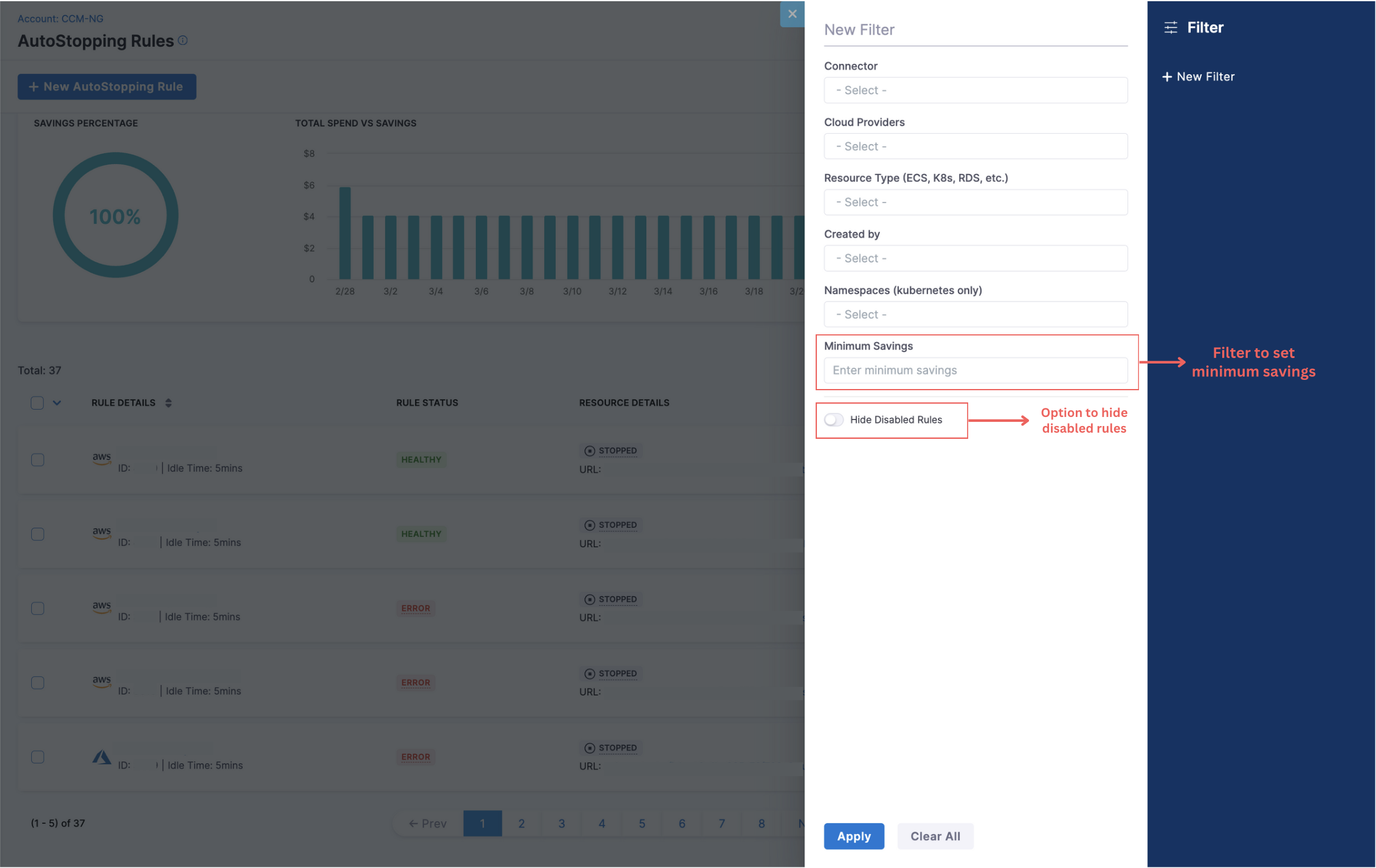Check the select-all rules checkbox

point(37,402)
